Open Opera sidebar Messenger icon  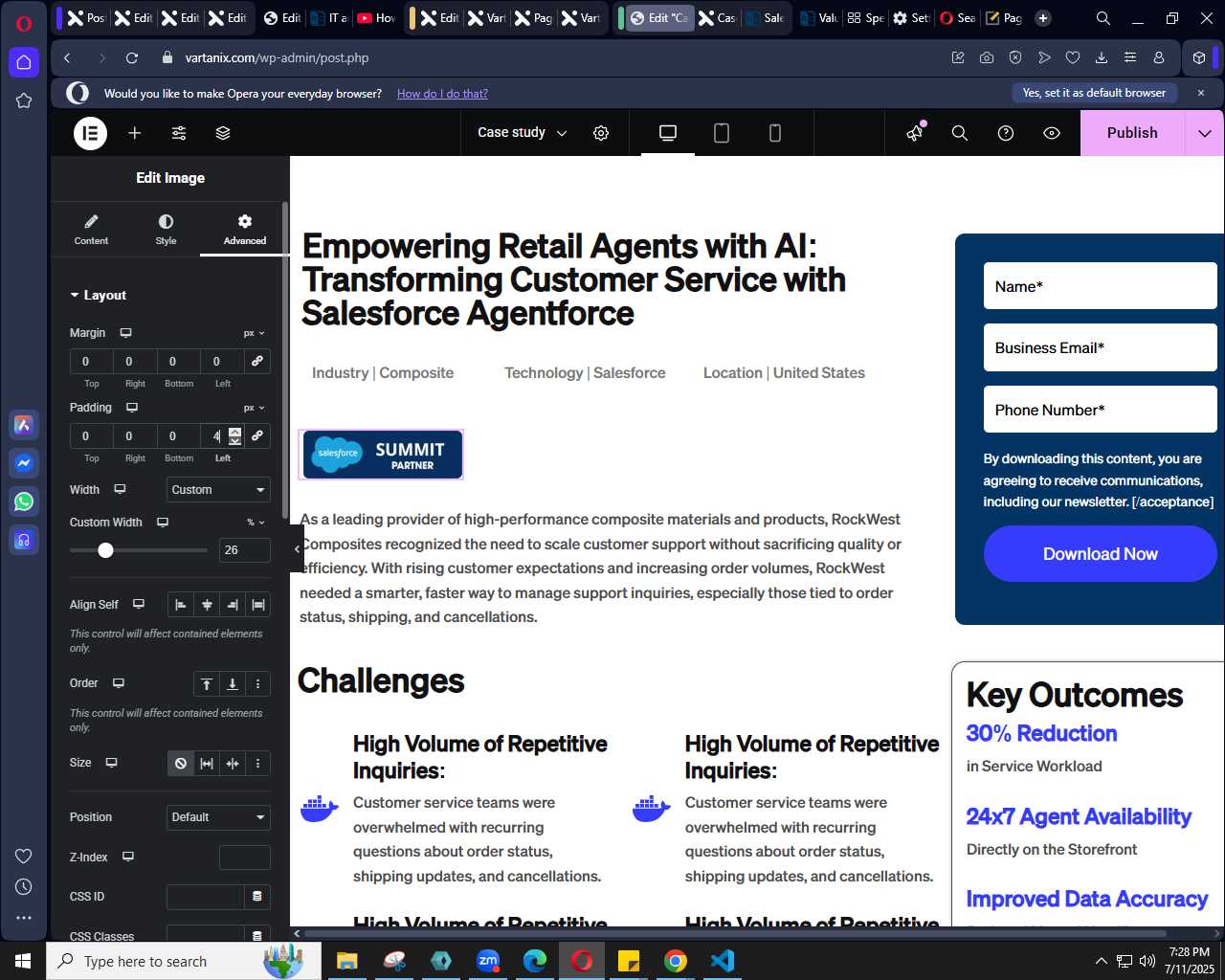point(24,463)
